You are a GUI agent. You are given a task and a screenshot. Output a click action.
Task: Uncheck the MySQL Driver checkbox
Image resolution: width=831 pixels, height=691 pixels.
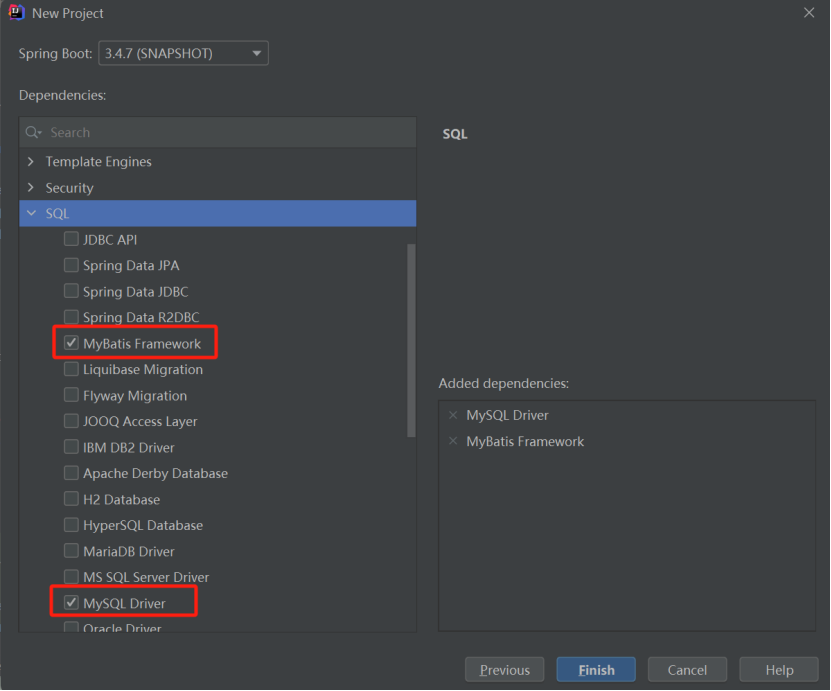pos(71,603)
